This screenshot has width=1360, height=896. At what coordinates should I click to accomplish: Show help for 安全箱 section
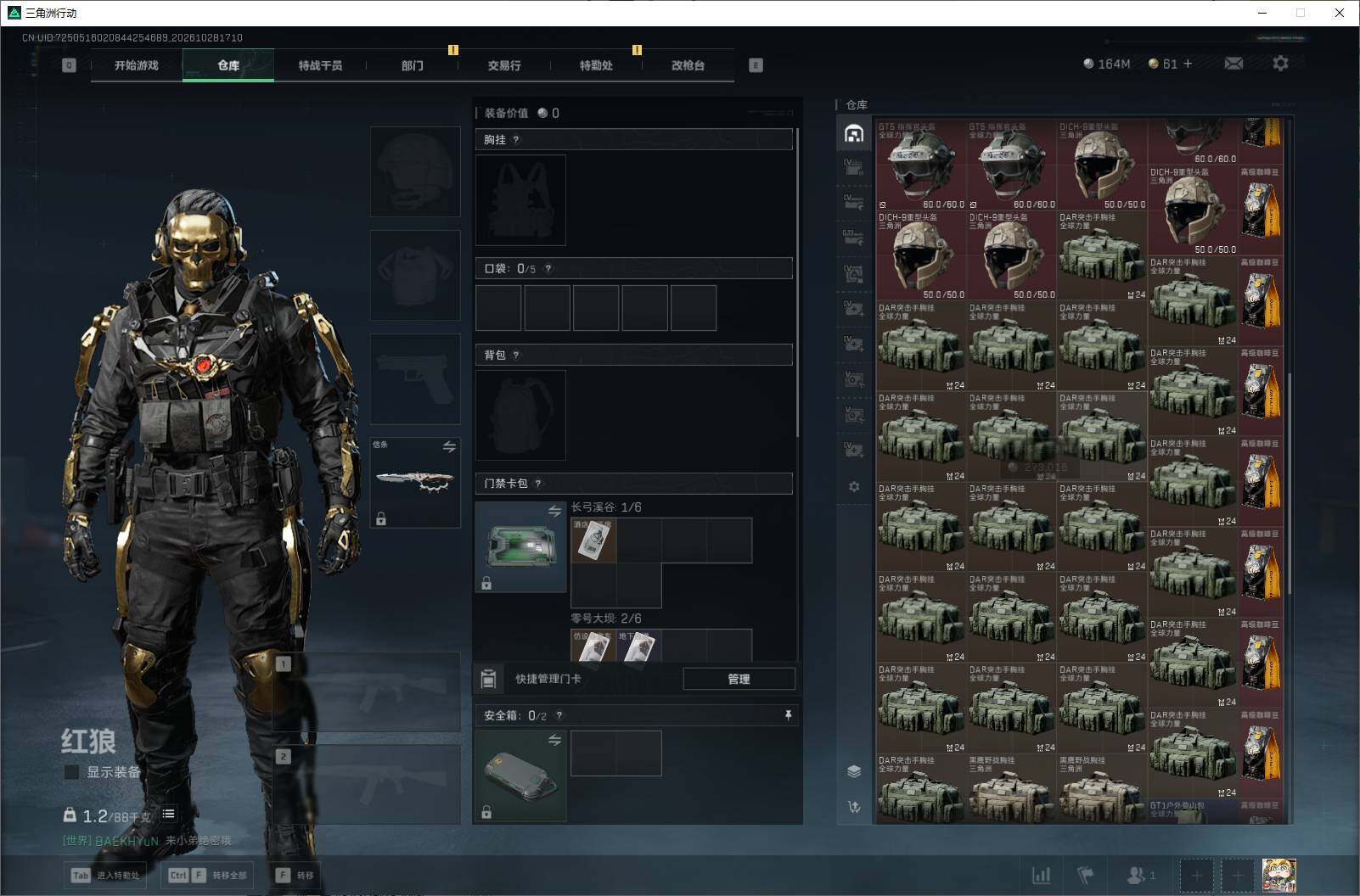point(559,715)
